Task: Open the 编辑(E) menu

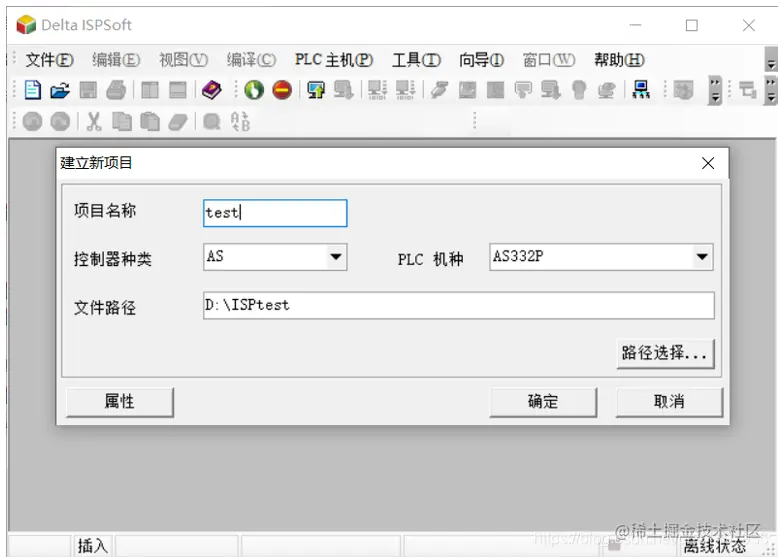Action: [x=116, y=60]
